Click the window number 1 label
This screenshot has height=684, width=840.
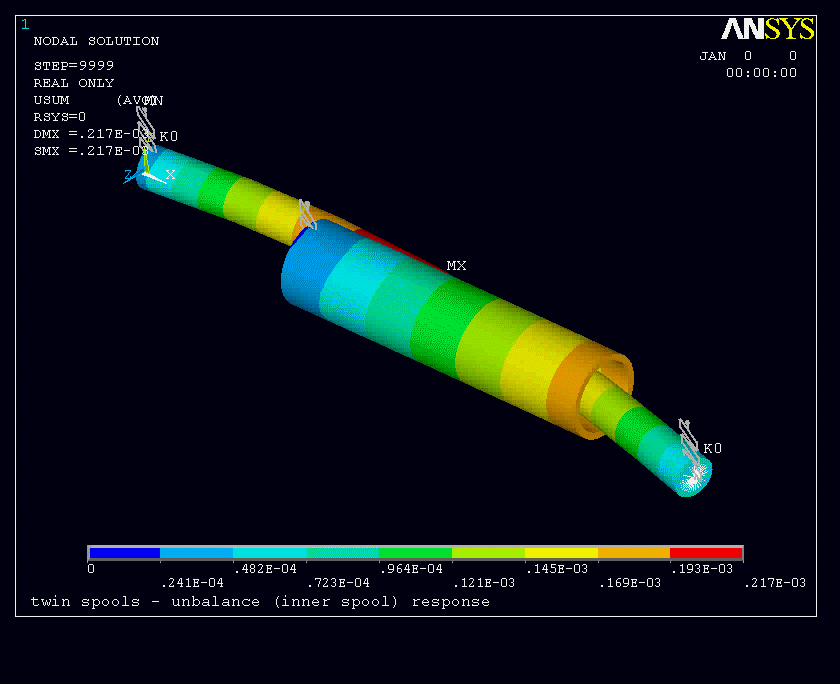pos(25,25)
